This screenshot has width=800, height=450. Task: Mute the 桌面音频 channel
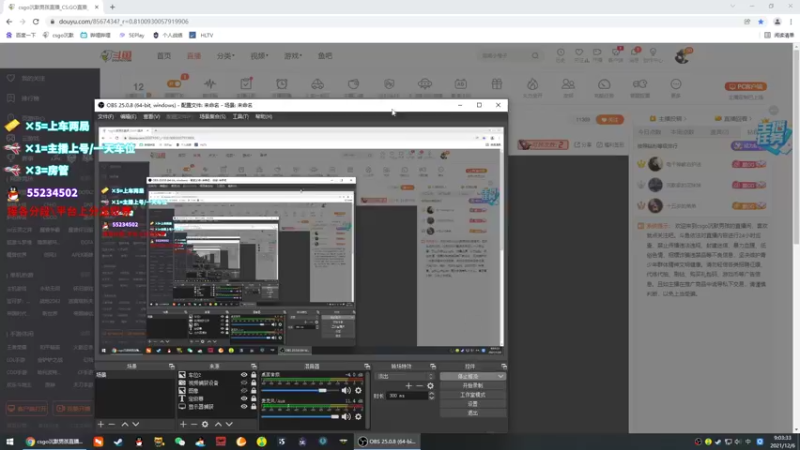346,391
